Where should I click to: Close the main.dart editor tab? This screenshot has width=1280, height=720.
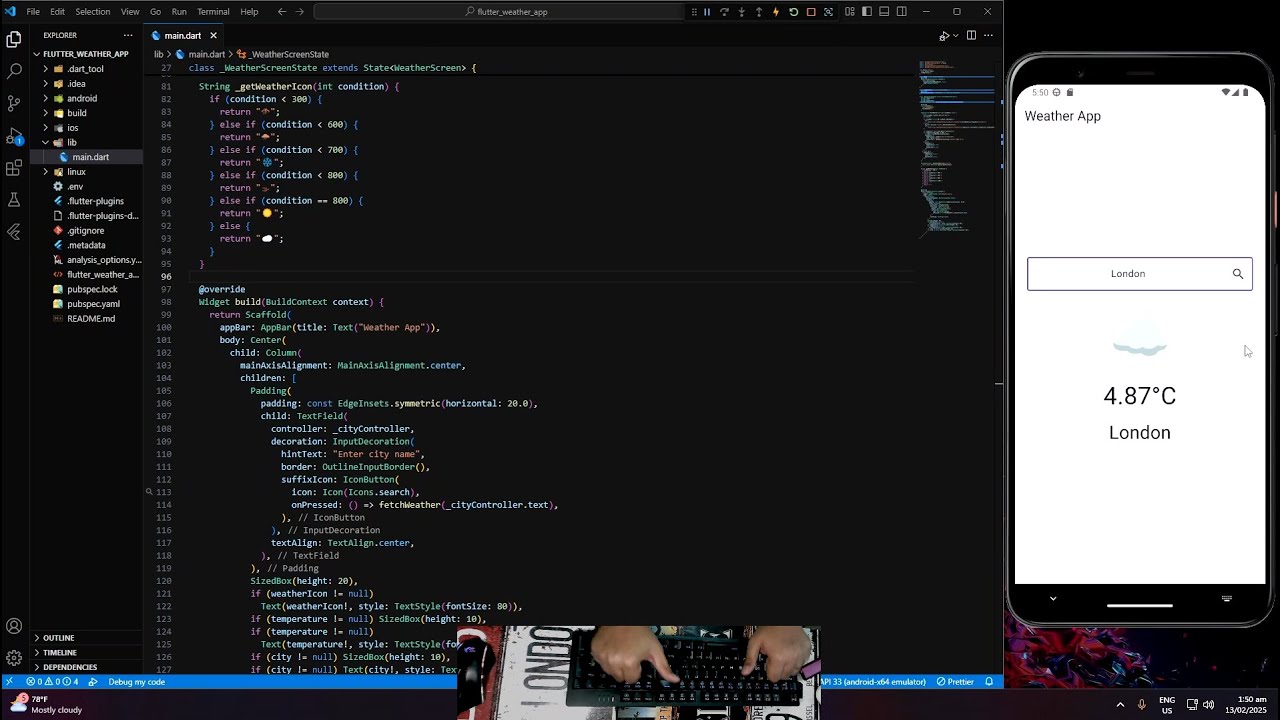click(213, 35)
